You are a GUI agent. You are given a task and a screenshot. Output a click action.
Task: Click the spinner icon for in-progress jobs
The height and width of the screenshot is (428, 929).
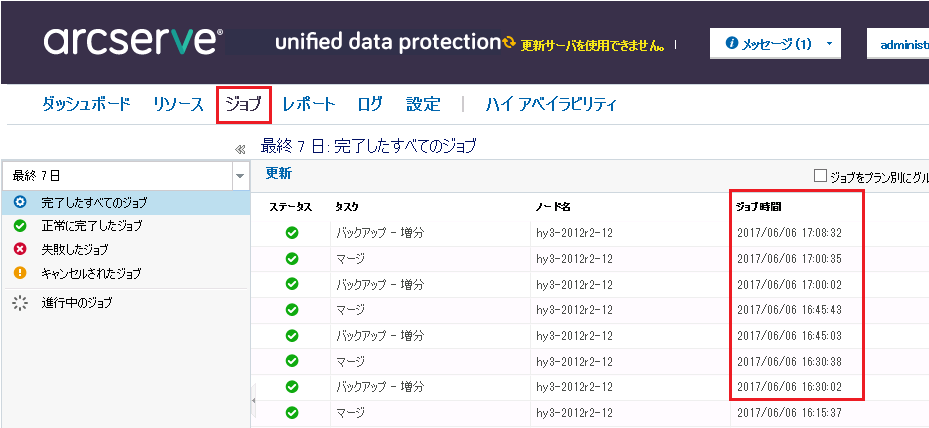20,302
